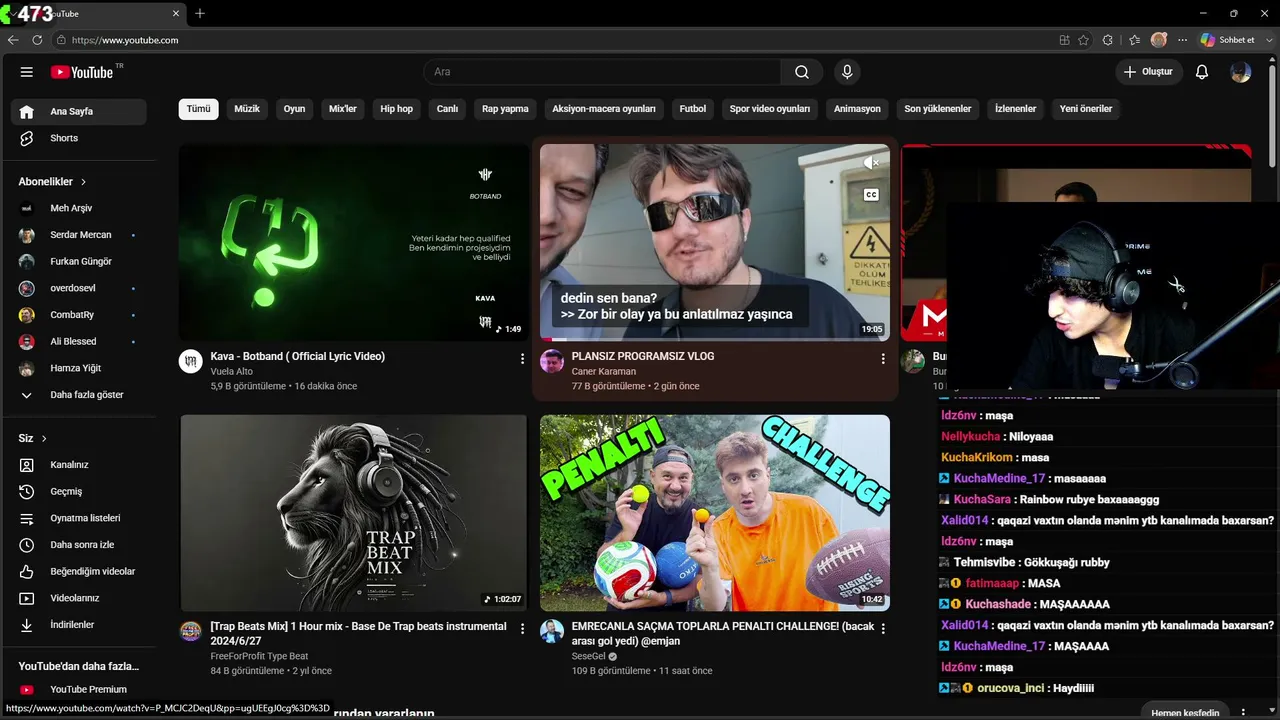This screenshot has height=720, width=1280.
Task: Click the browser address bar URL
Action: click(125, 40)
